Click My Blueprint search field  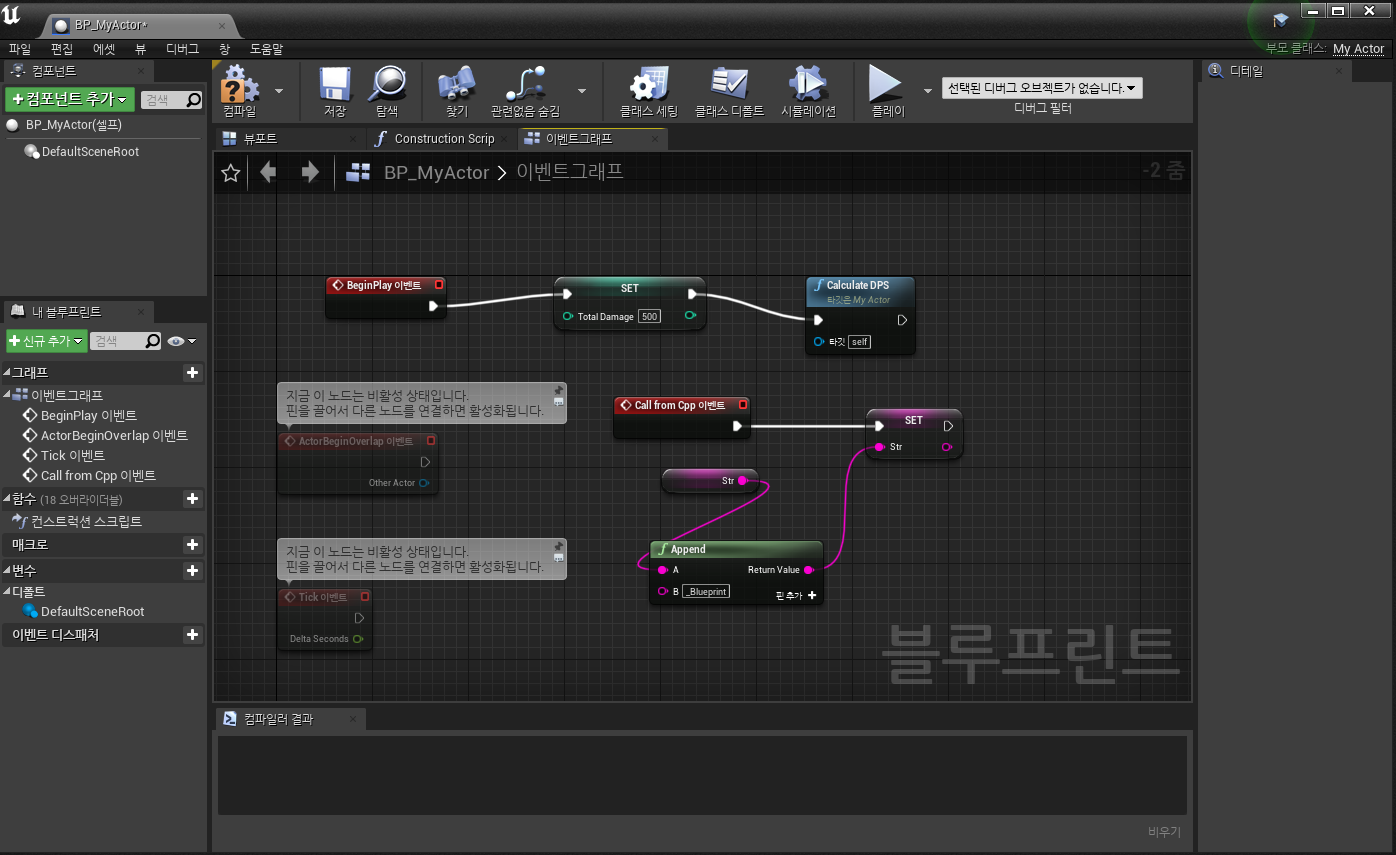[125, 341]
